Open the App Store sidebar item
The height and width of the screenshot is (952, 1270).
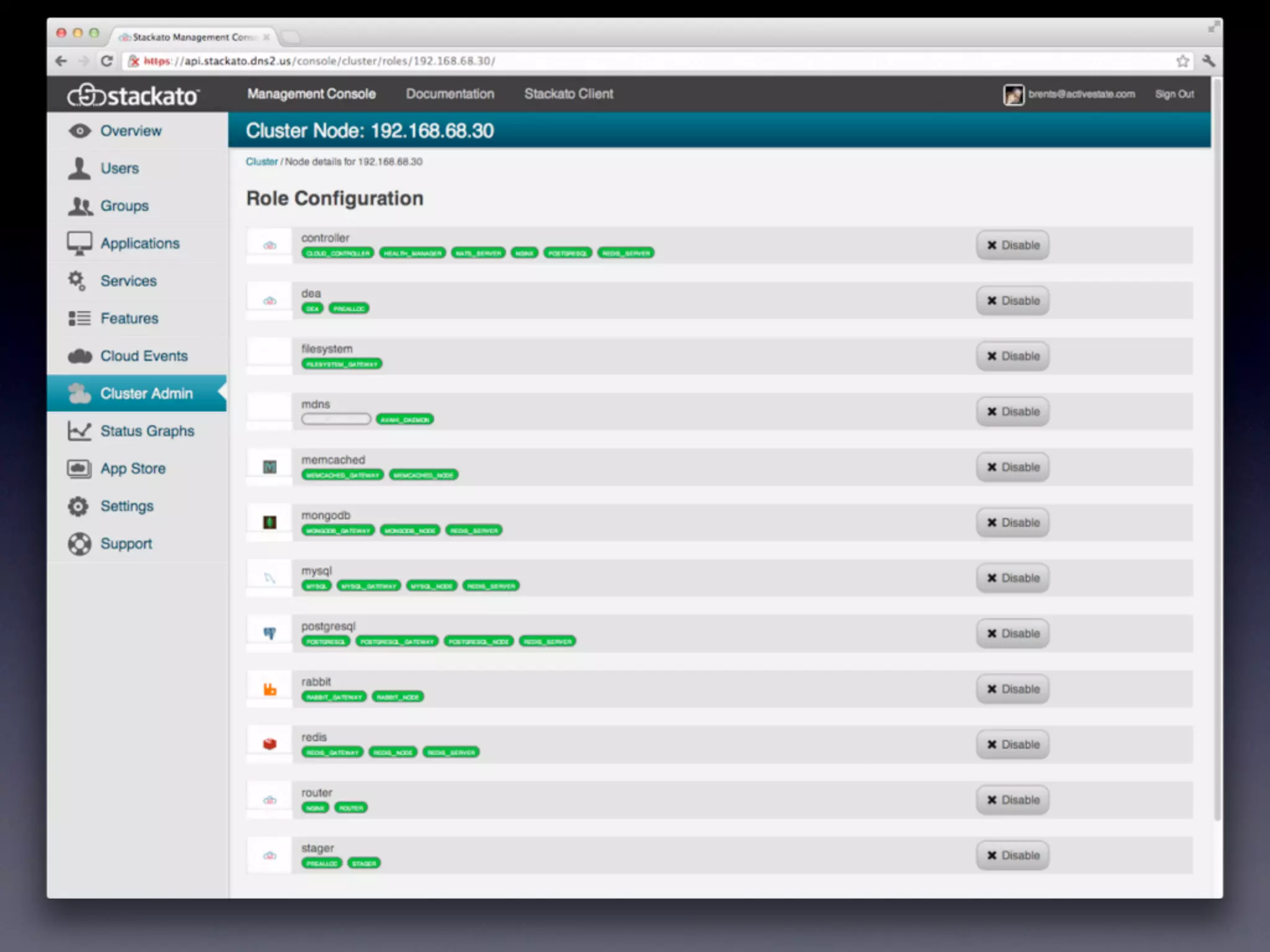[x=132, y=469]
